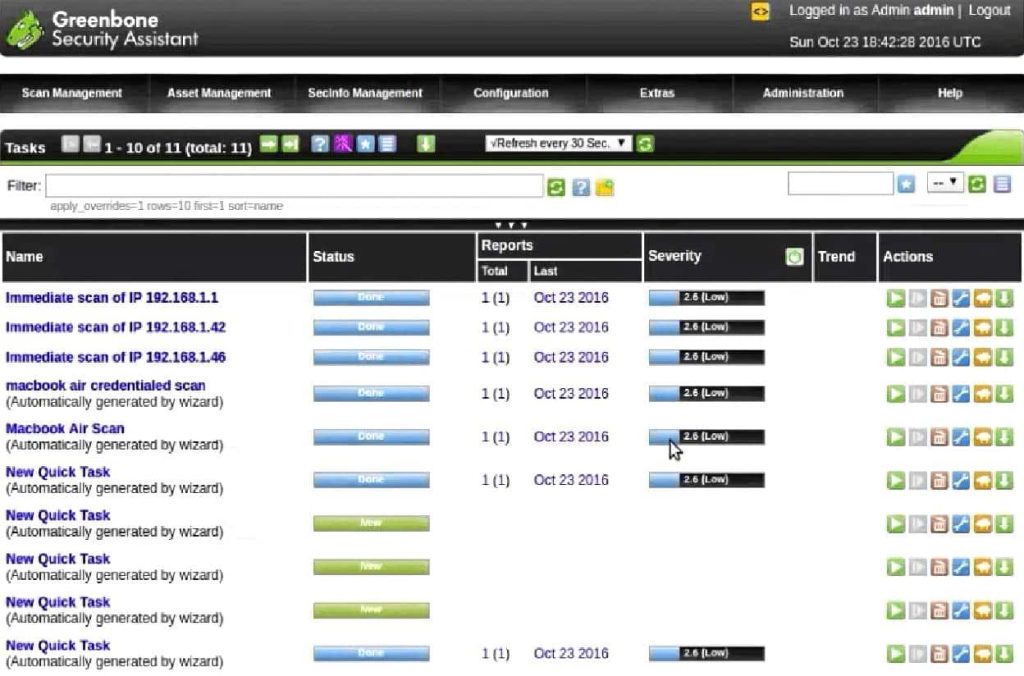Go to next page of tasks
The image size is (1024, 676).
pyautogui.click(x=268, y=144)
